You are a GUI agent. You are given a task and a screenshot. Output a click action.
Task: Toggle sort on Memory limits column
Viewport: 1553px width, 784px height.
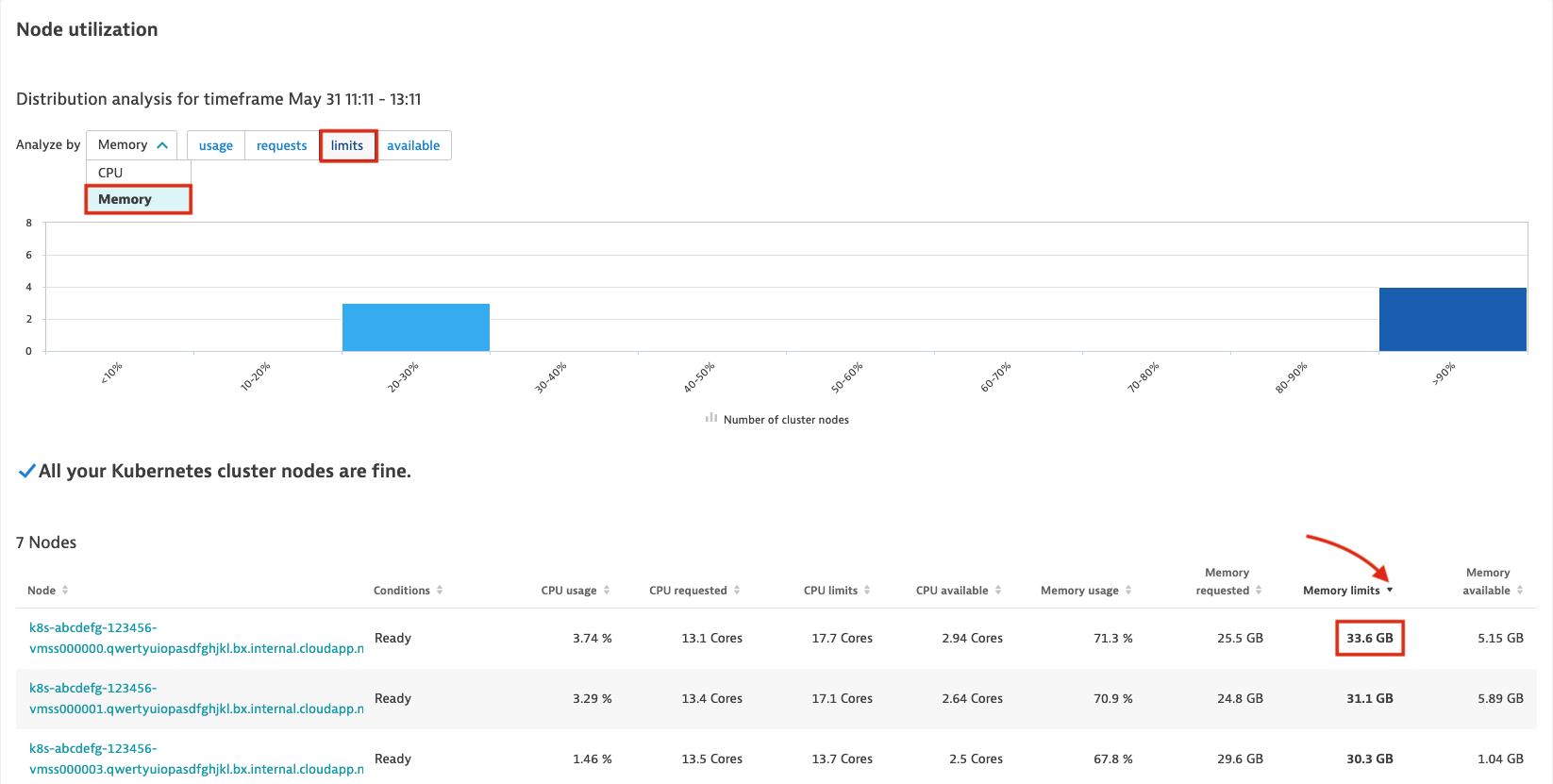click(x=1347, y=591)
